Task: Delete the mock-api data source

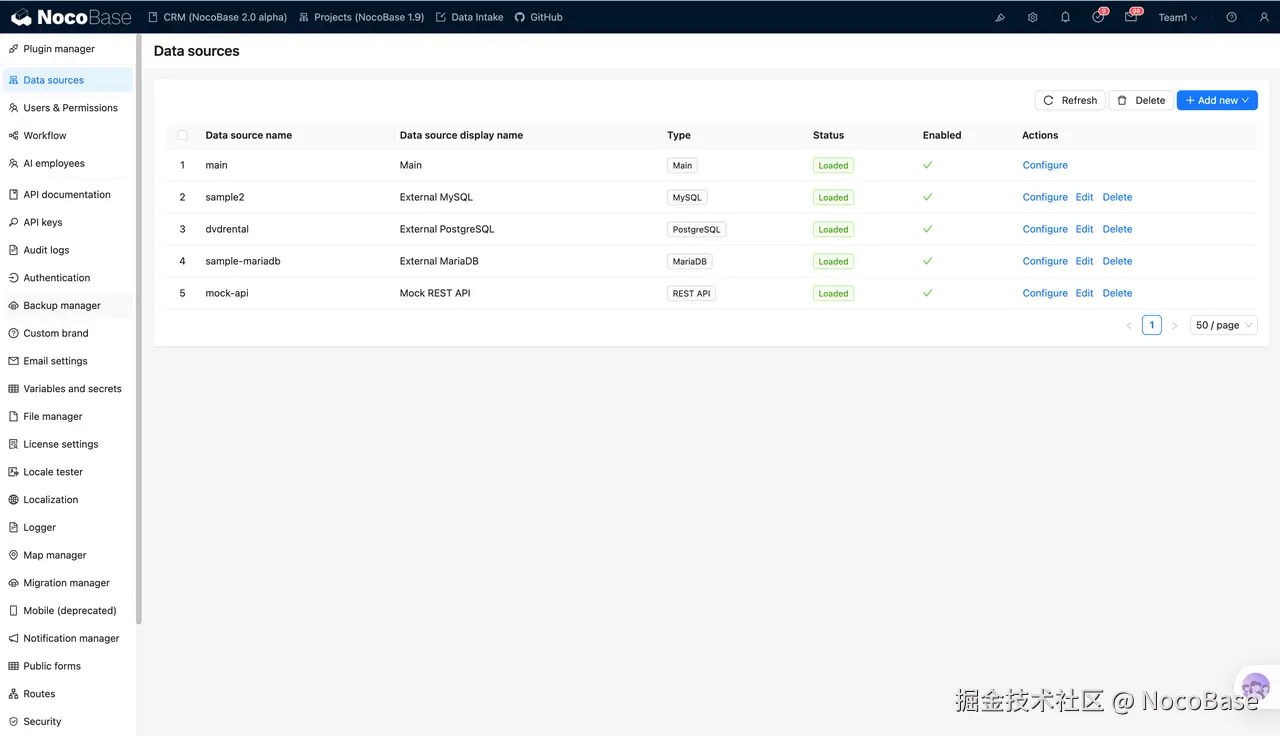Action: click(x=1117, y=293)
